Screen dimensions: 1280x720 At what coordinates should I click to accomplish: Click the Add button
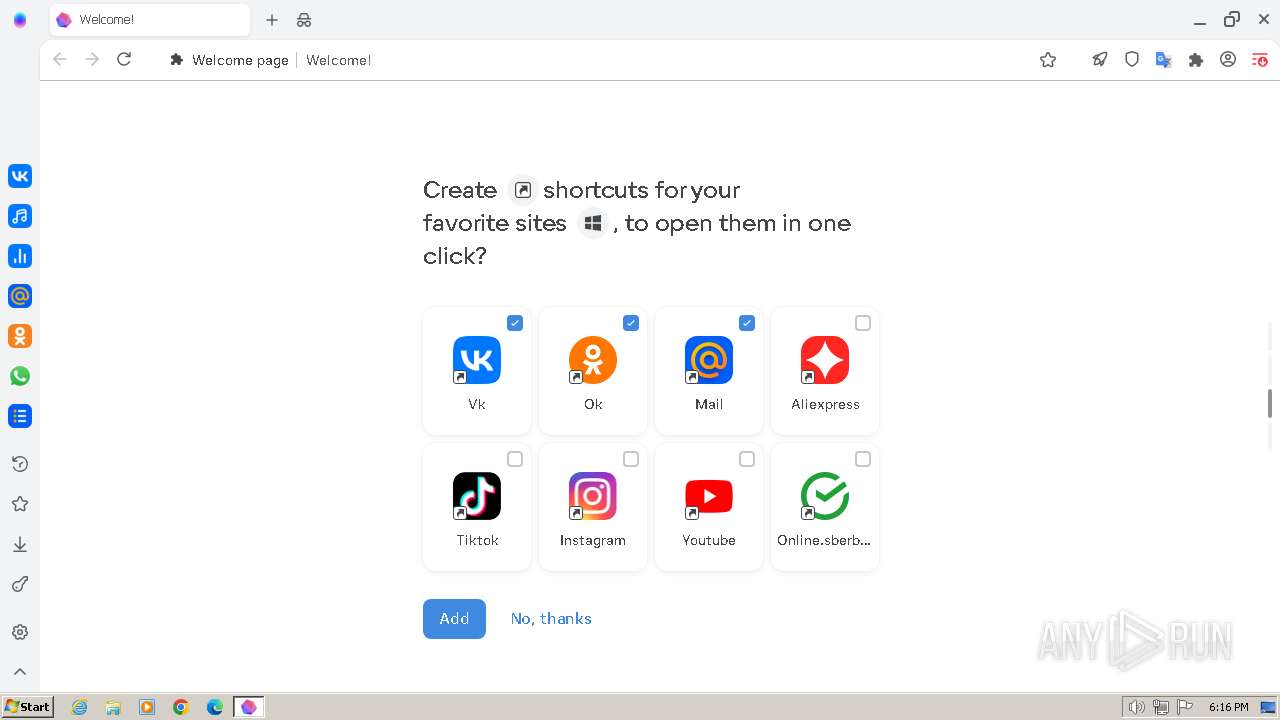(x=454, y=619)
